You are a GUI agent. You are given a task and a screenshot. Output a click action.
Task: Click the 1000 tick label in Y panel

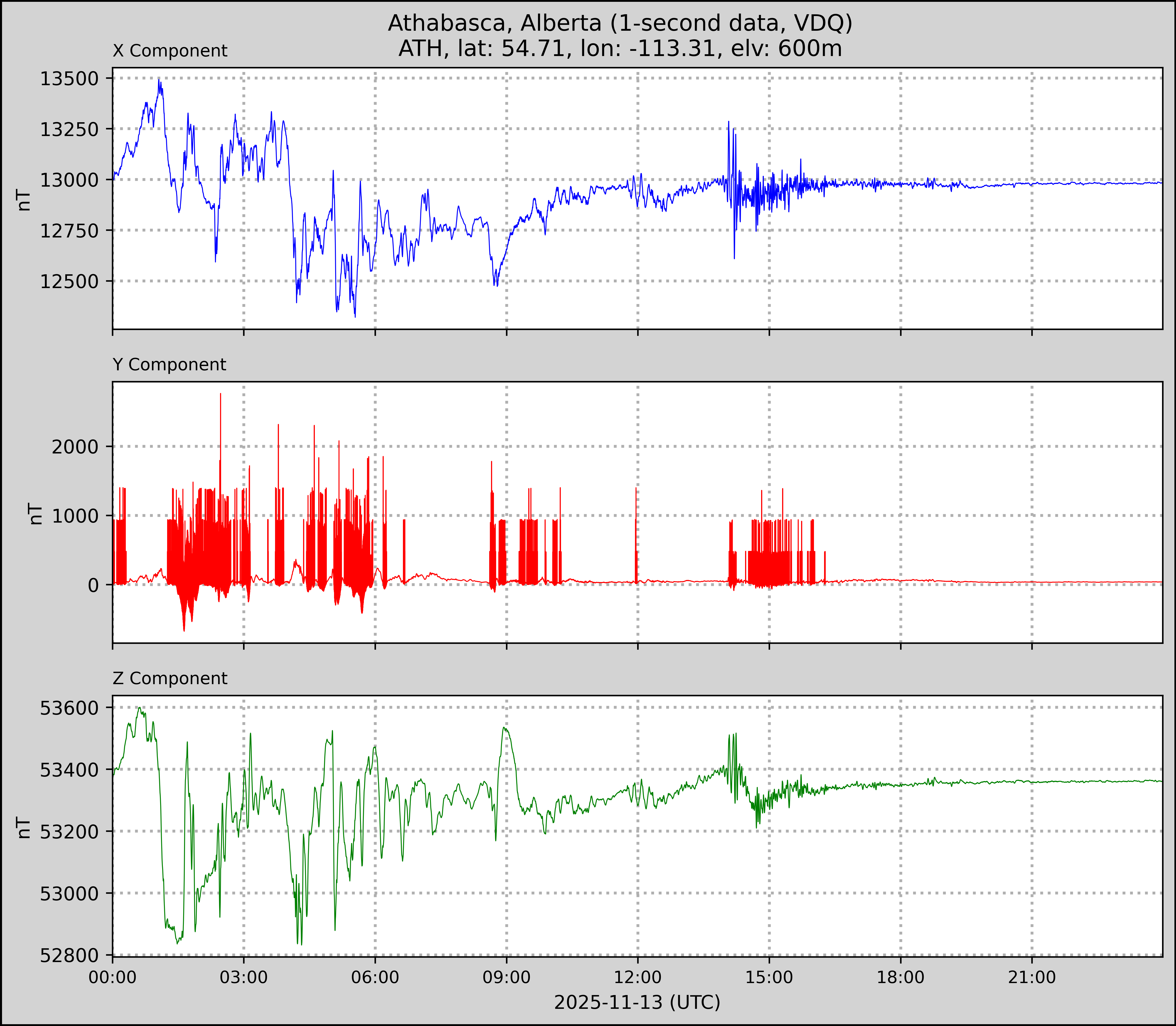coord(75,516)
